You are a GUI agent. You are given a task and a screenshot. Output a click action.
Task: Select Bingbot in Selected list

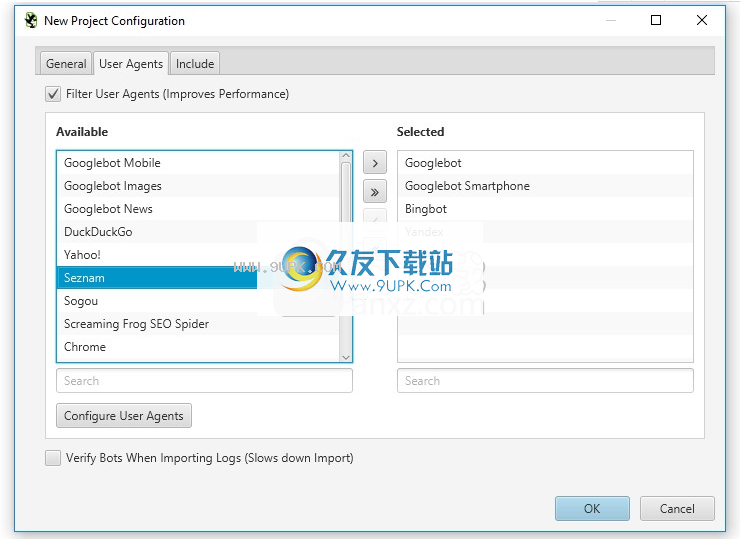(545, 209)
